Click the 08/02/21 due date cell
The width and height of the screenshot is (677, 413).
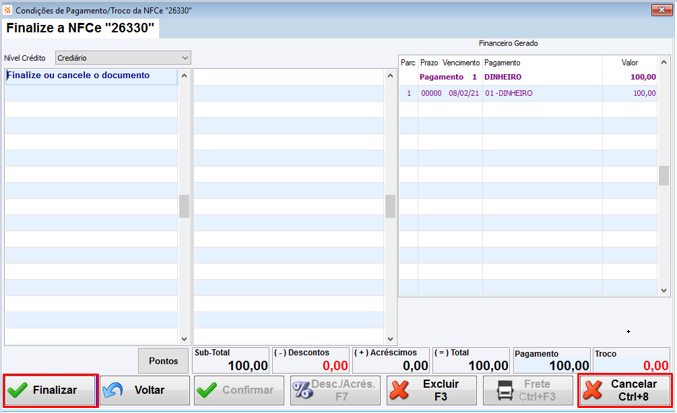(x=464, y=93)
